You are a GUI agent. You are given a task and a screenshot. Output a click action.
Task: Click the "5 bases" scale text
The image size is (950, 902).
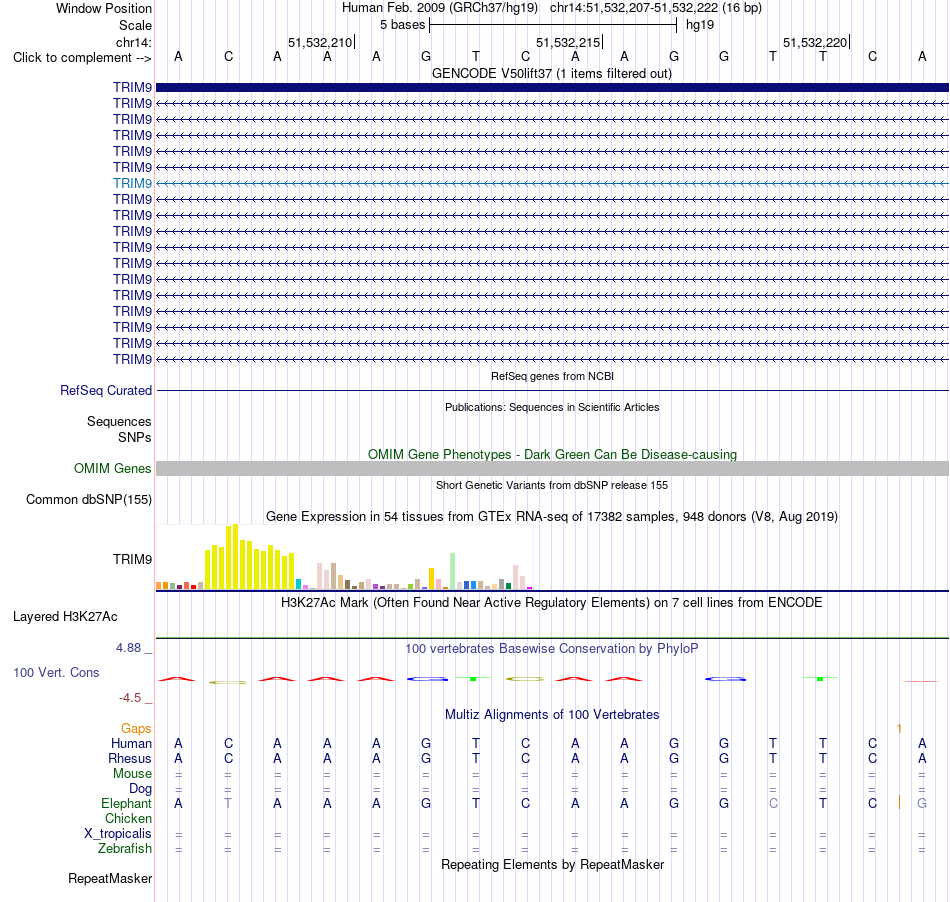pos(402,25)
